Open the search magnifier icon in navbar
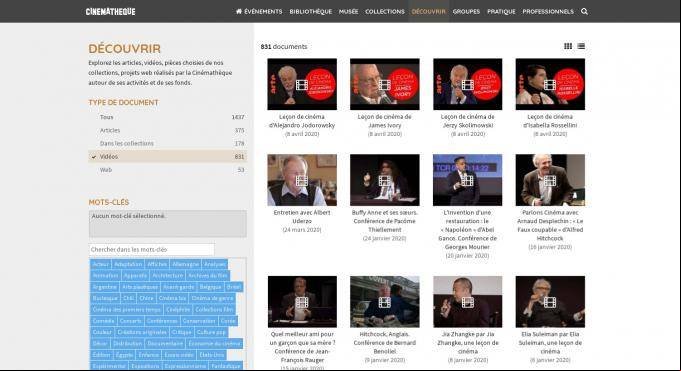The image size is (681, 371). tap(584, 12)
